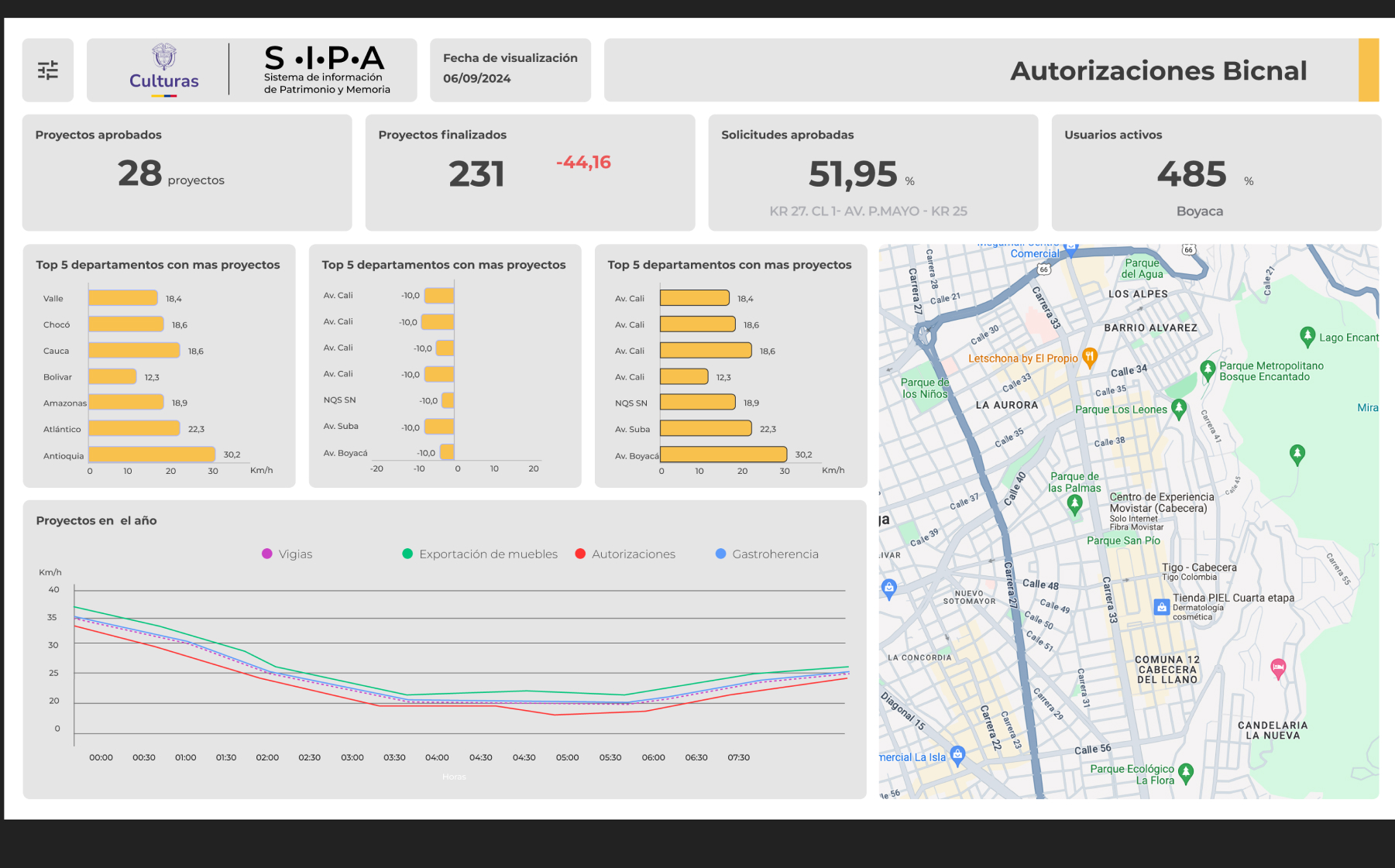
Task: Click the Fecha de visualización date 06/09/2024
Action: pyautogui.click(x=476, y=78)
